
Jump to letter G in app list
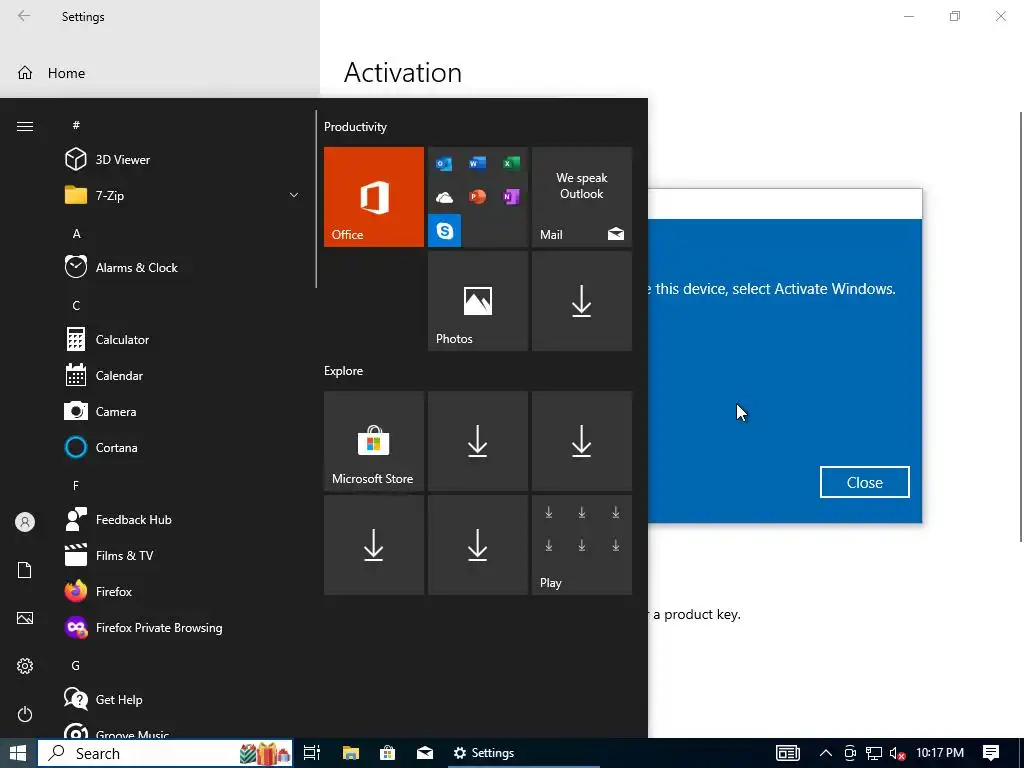[76, 665]
